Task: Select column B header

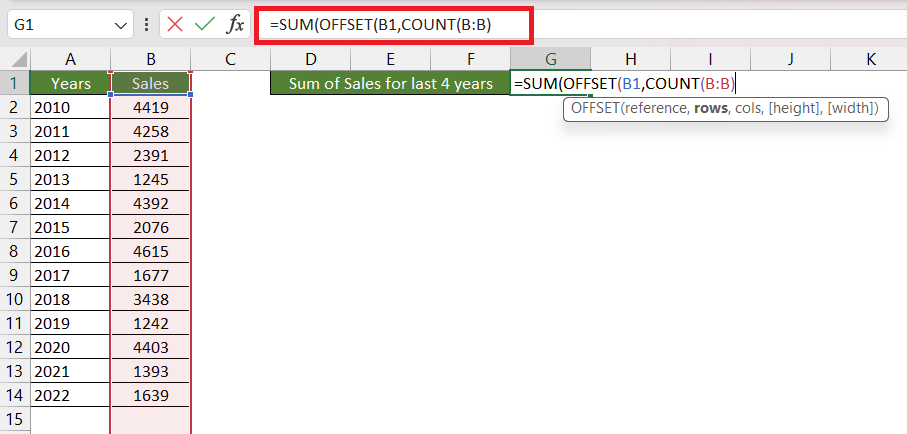Action: pyautogui.click(x=150, y=59)
